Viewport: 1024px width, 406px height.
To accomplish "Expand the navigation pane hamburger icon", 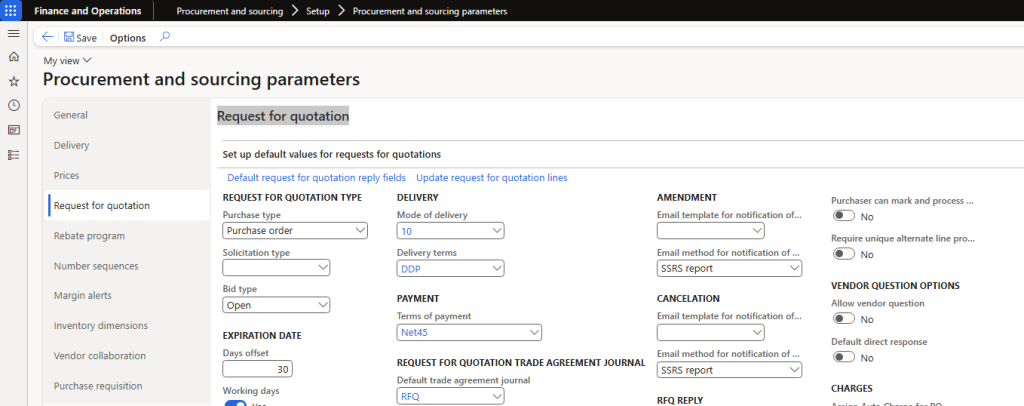I will [x=13, y=34].
